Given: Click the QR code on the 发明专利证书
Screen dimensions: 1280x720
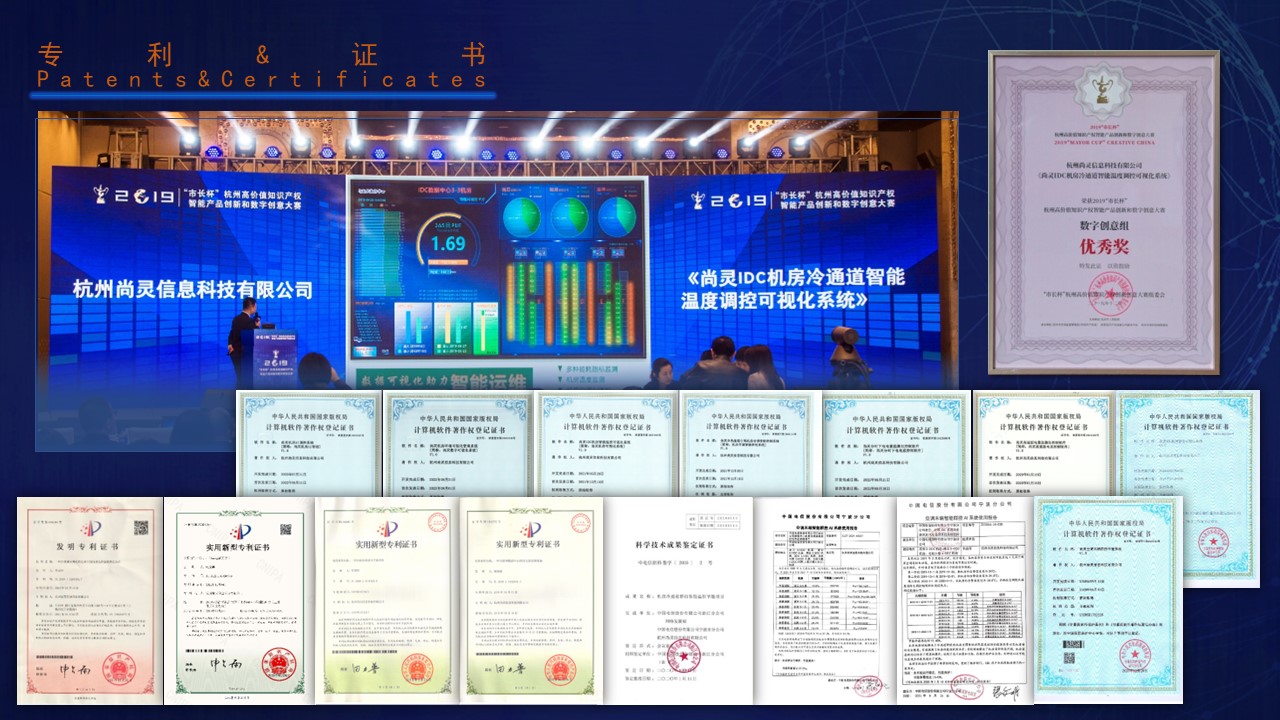Looking at the screenshot, I should pos(140,527).
